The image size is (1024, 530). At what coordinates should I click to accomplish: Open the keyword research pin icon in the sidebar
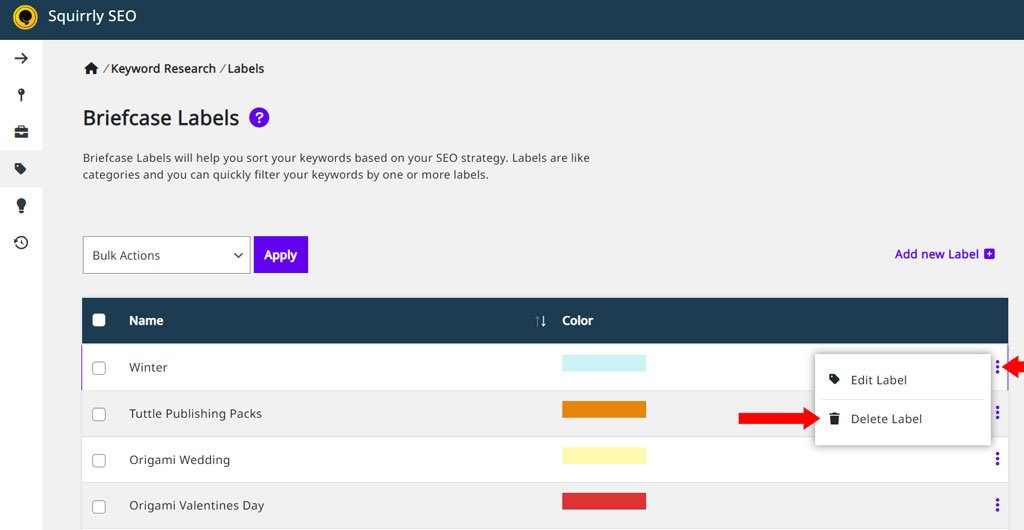[22, 95]
